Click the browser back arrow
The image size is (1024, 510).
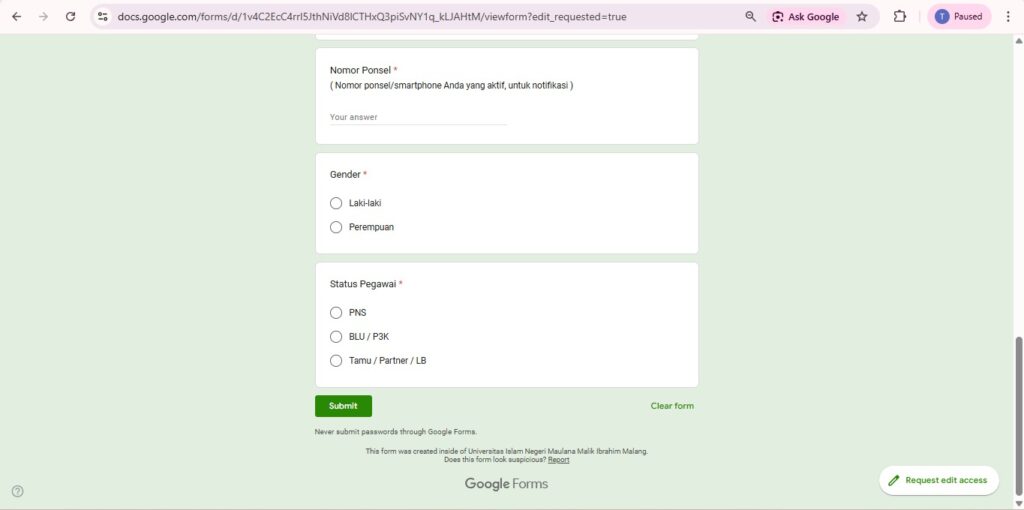point(16,16)
